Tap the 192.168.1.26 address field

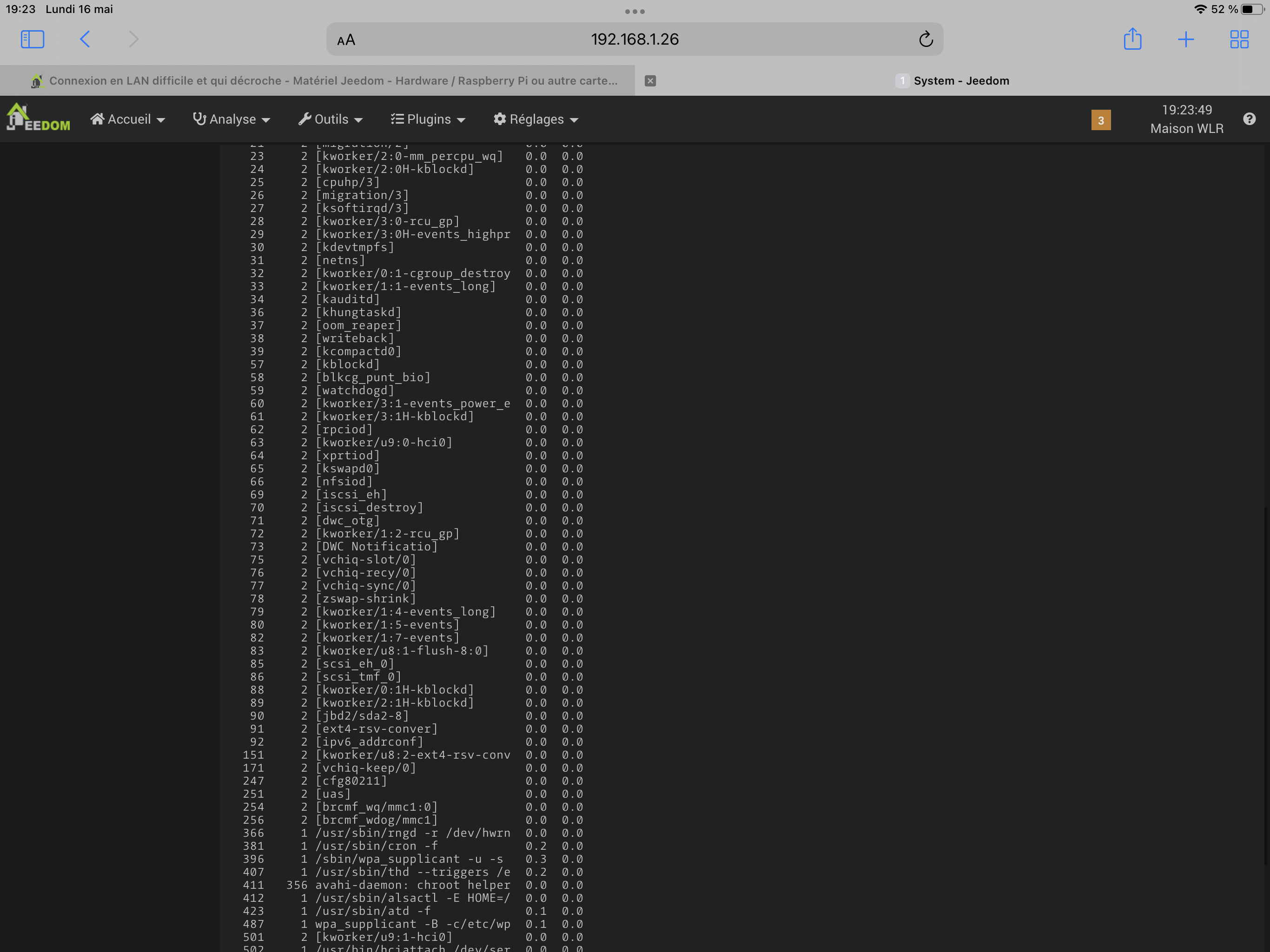pyautogui.click(x=635, y=39)
